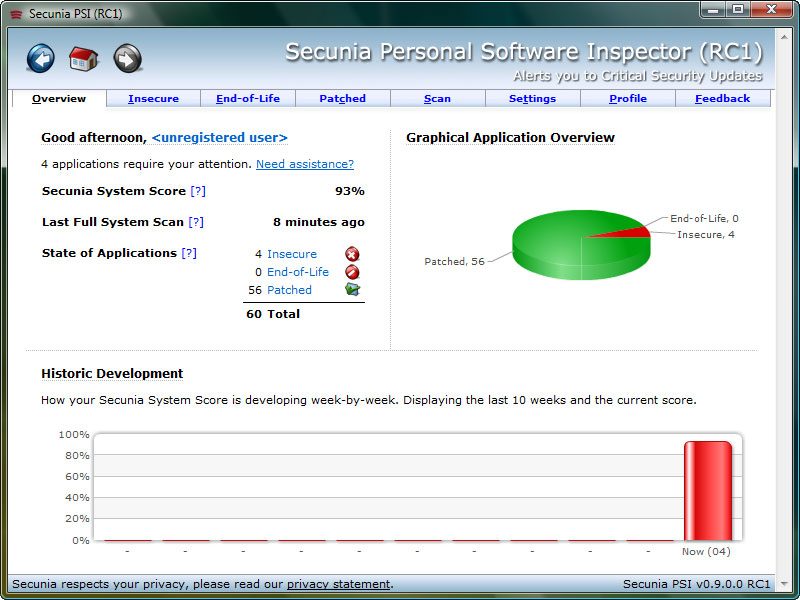Click the 'Patched, 56' pie chart label
The width and height of the screenshot is (800, 600).
[x=455, y=262]
